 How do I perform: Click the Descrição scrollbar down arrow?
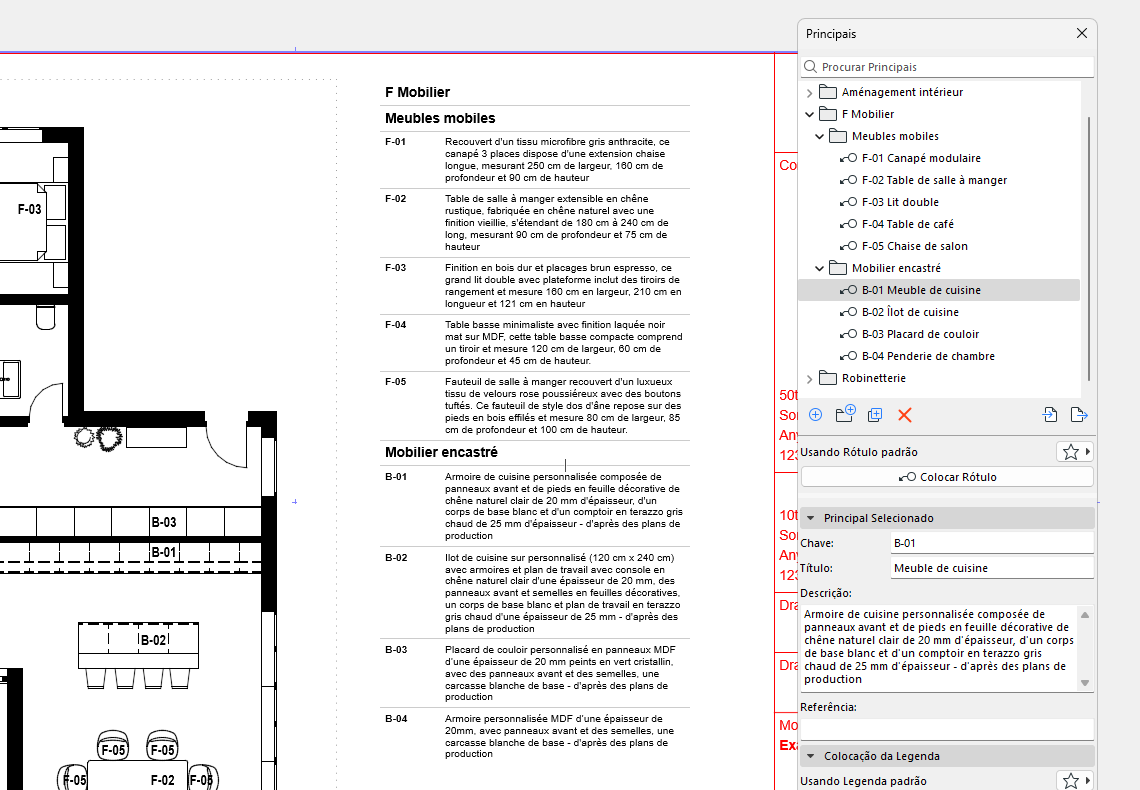(x=1085, y=682)
